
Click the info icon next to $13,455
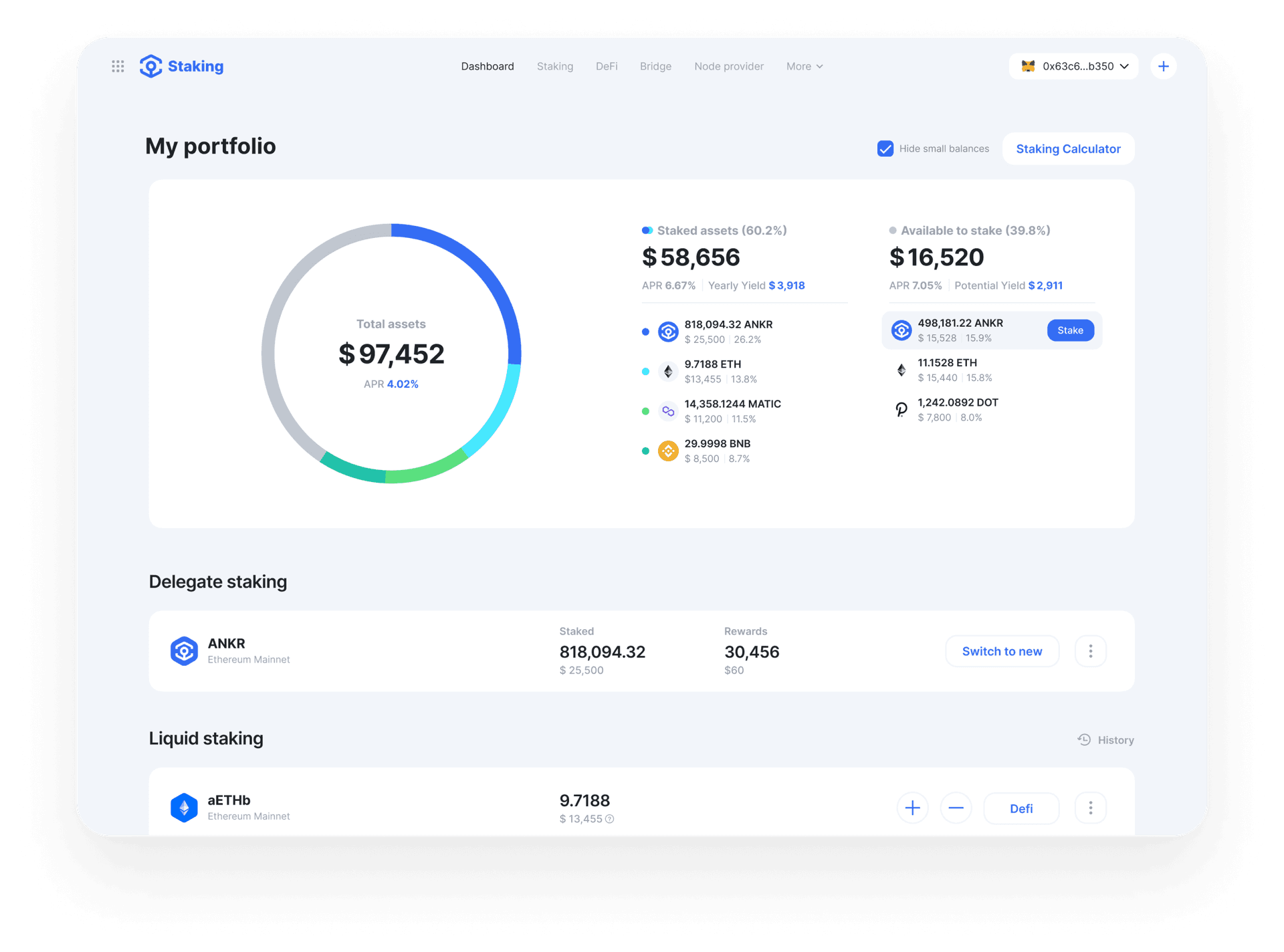pyautogui.click(x=609, y=819)
